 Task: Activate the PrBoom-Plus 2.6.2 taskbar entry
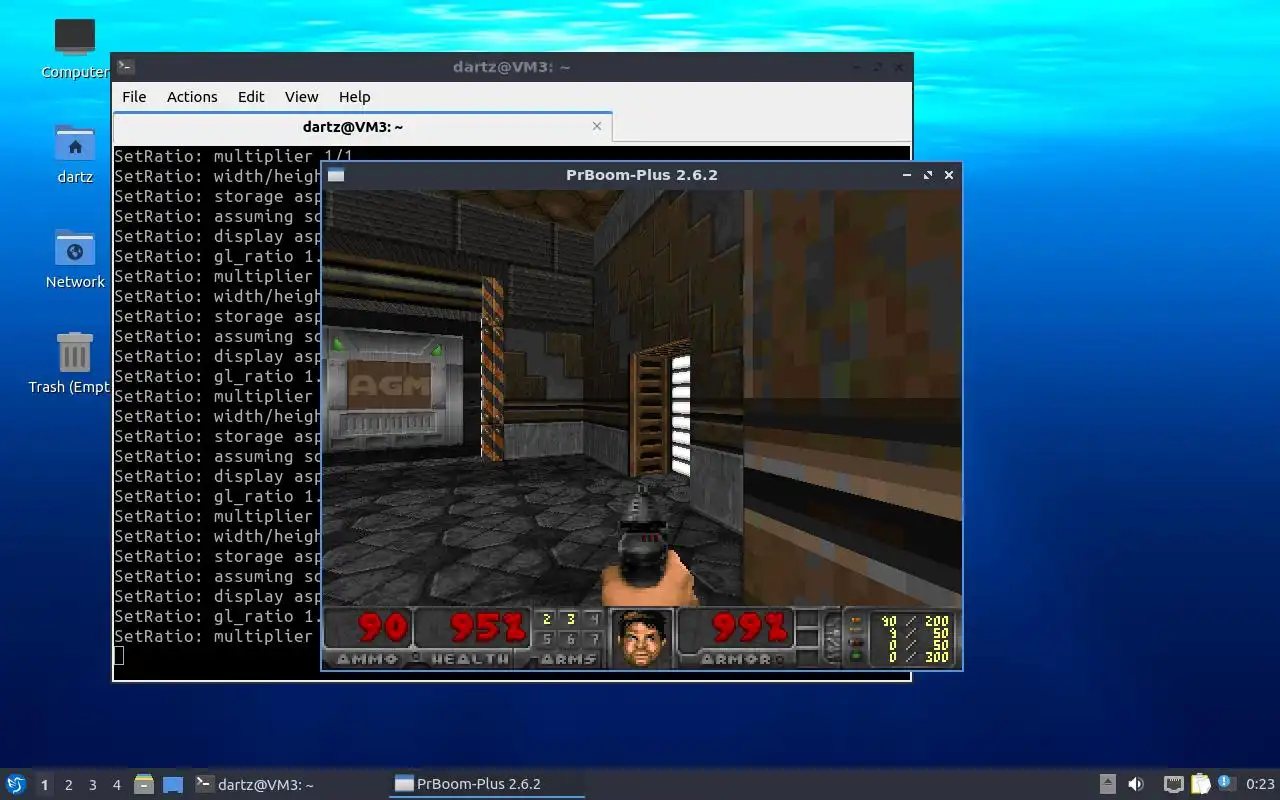tap(487, 784)
